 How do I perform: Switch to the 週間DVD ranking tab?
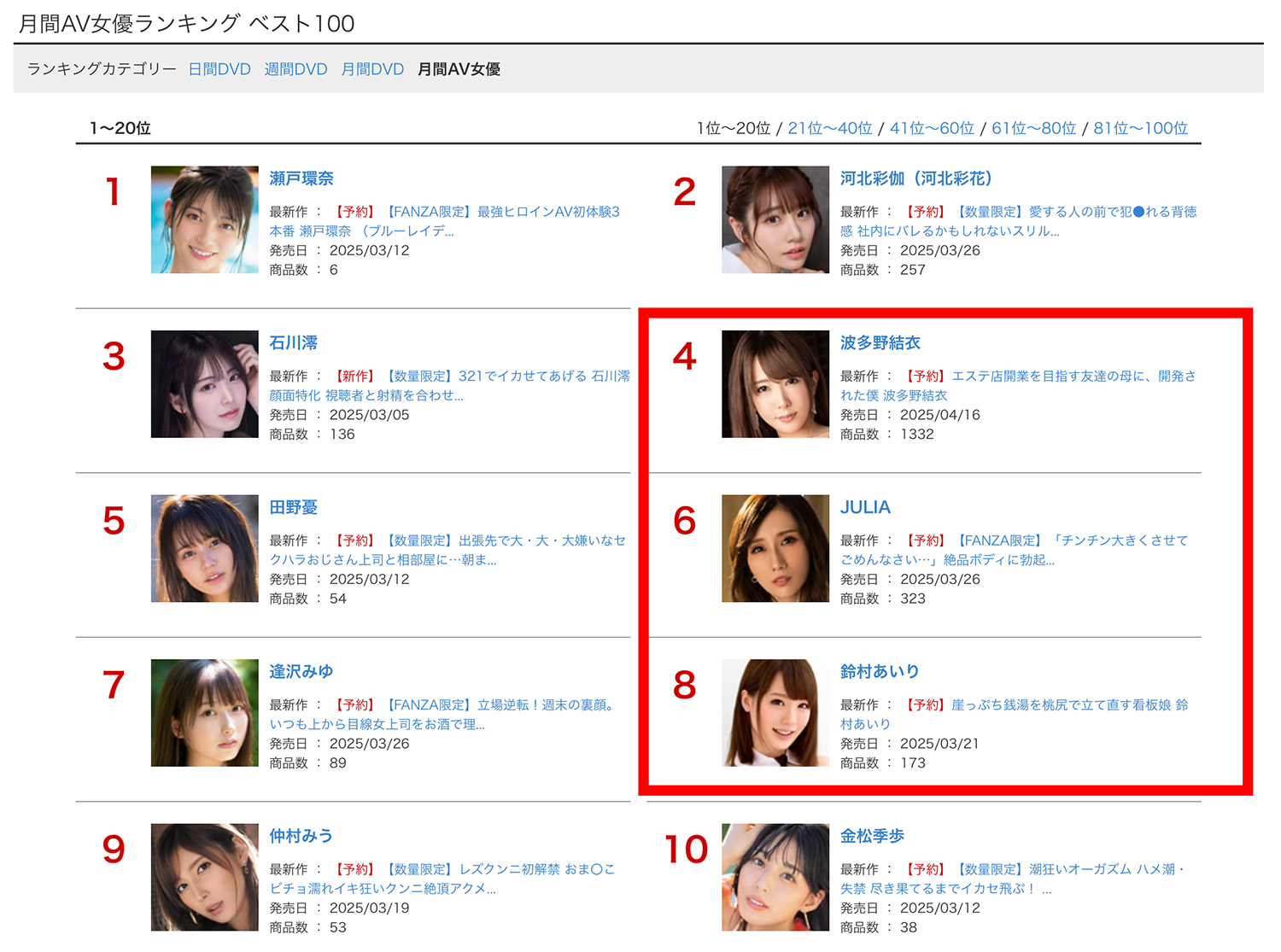295,69
